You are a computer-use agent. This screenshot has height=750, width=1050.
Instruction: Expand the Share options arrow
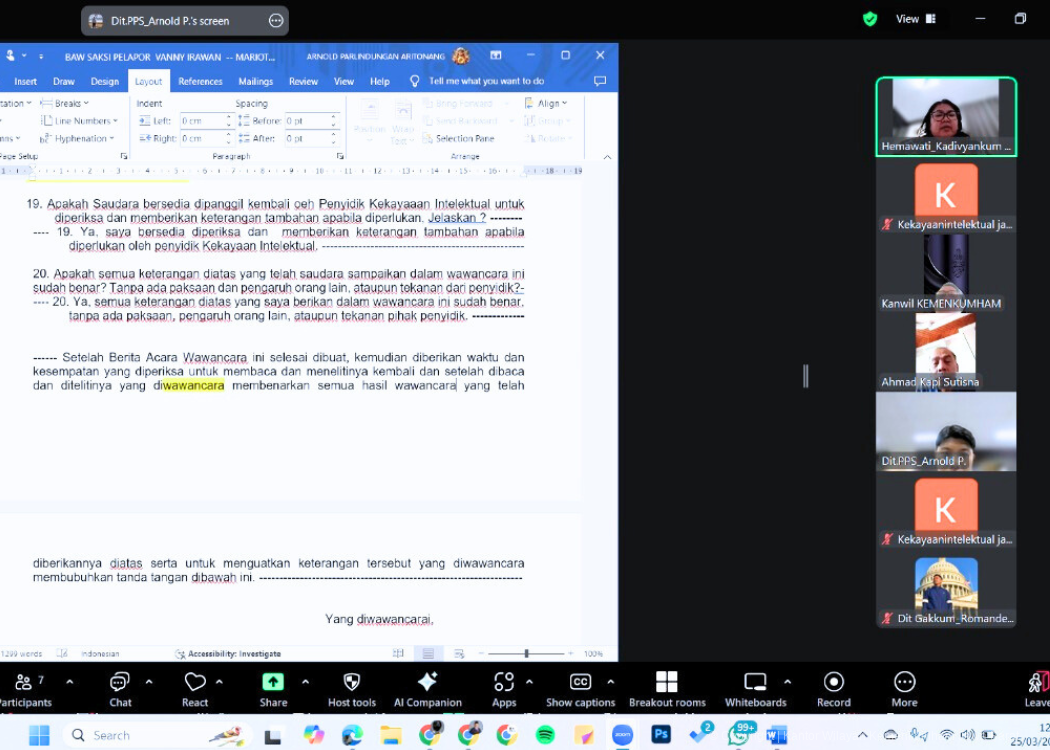tap(305, 682)
